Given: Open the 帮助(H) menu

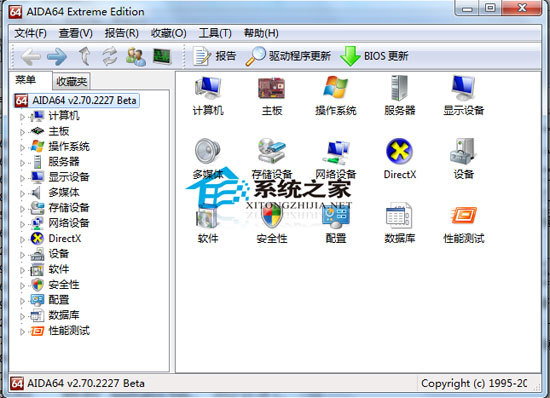Looking at the screenshot, I should [x=261, y=33].
